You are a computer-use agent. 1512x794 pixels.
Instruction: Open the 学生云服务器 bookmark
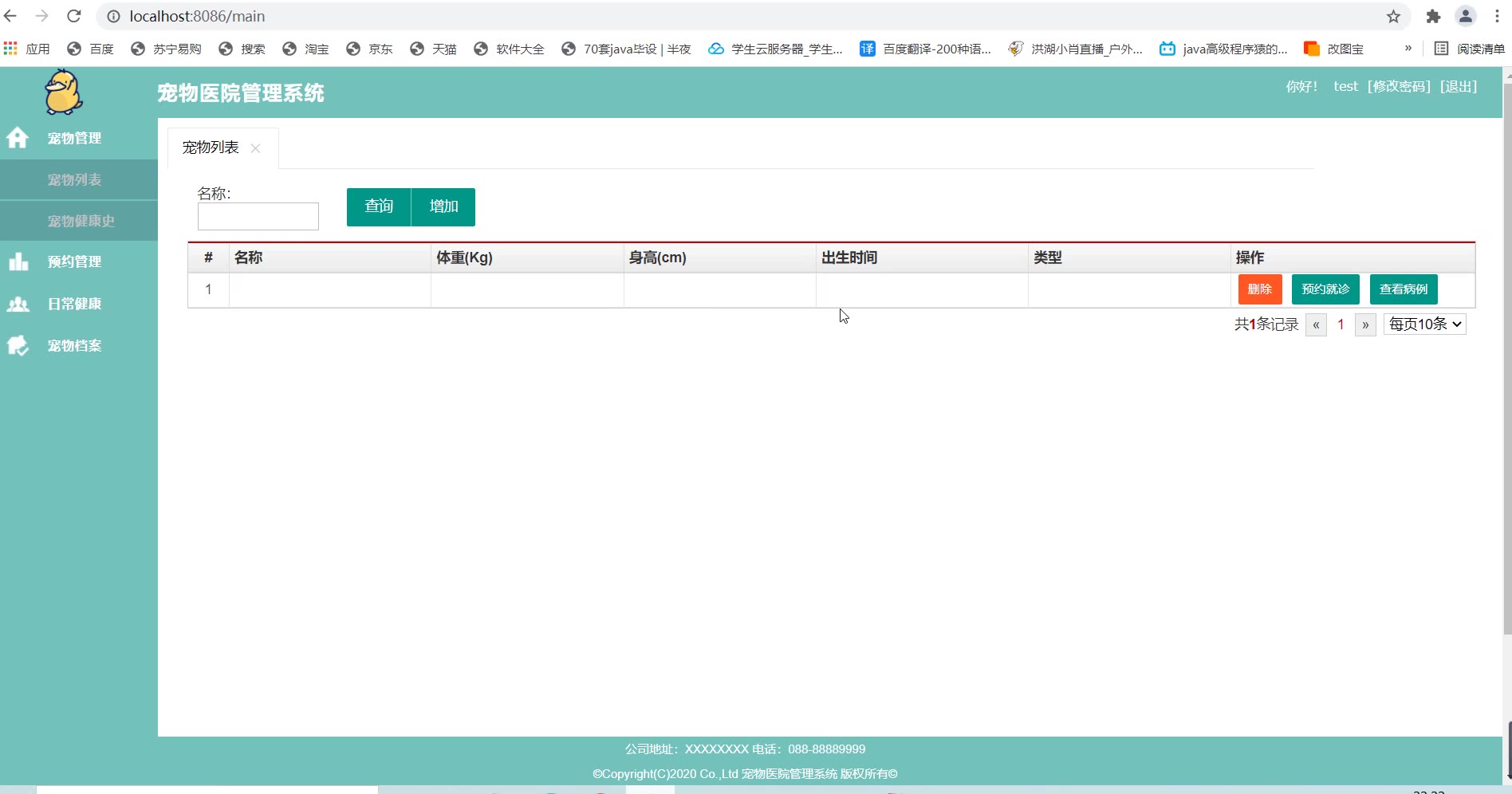point(775,49)
